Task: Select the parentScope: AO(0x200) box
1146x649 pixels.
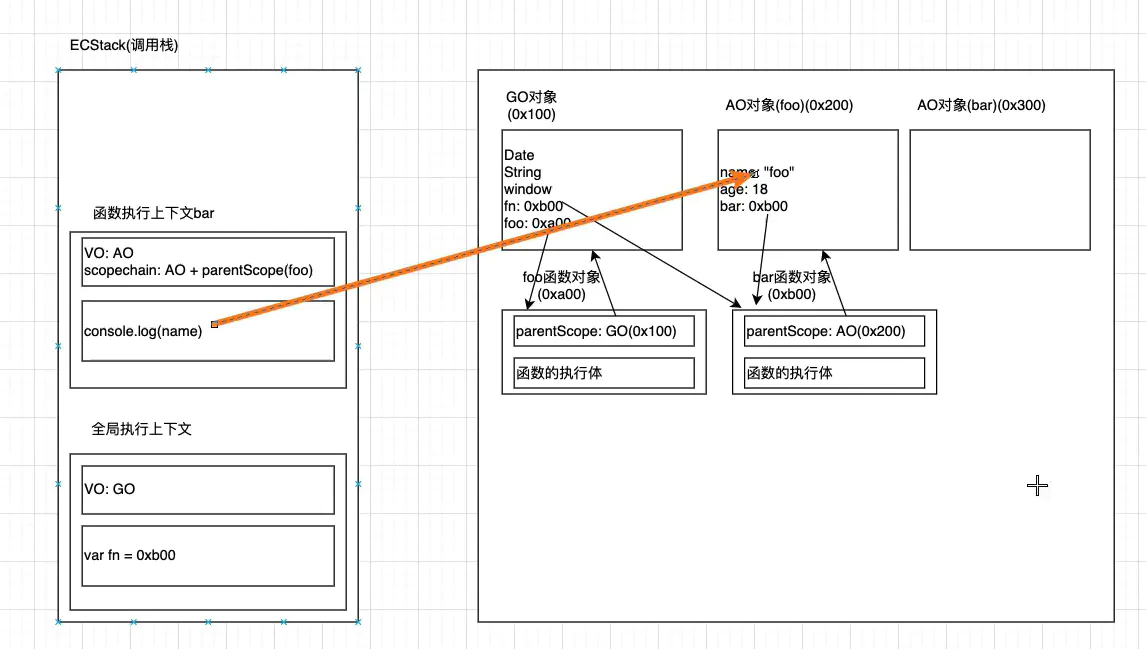Action: pyautogui.click(x=834, y=331)
